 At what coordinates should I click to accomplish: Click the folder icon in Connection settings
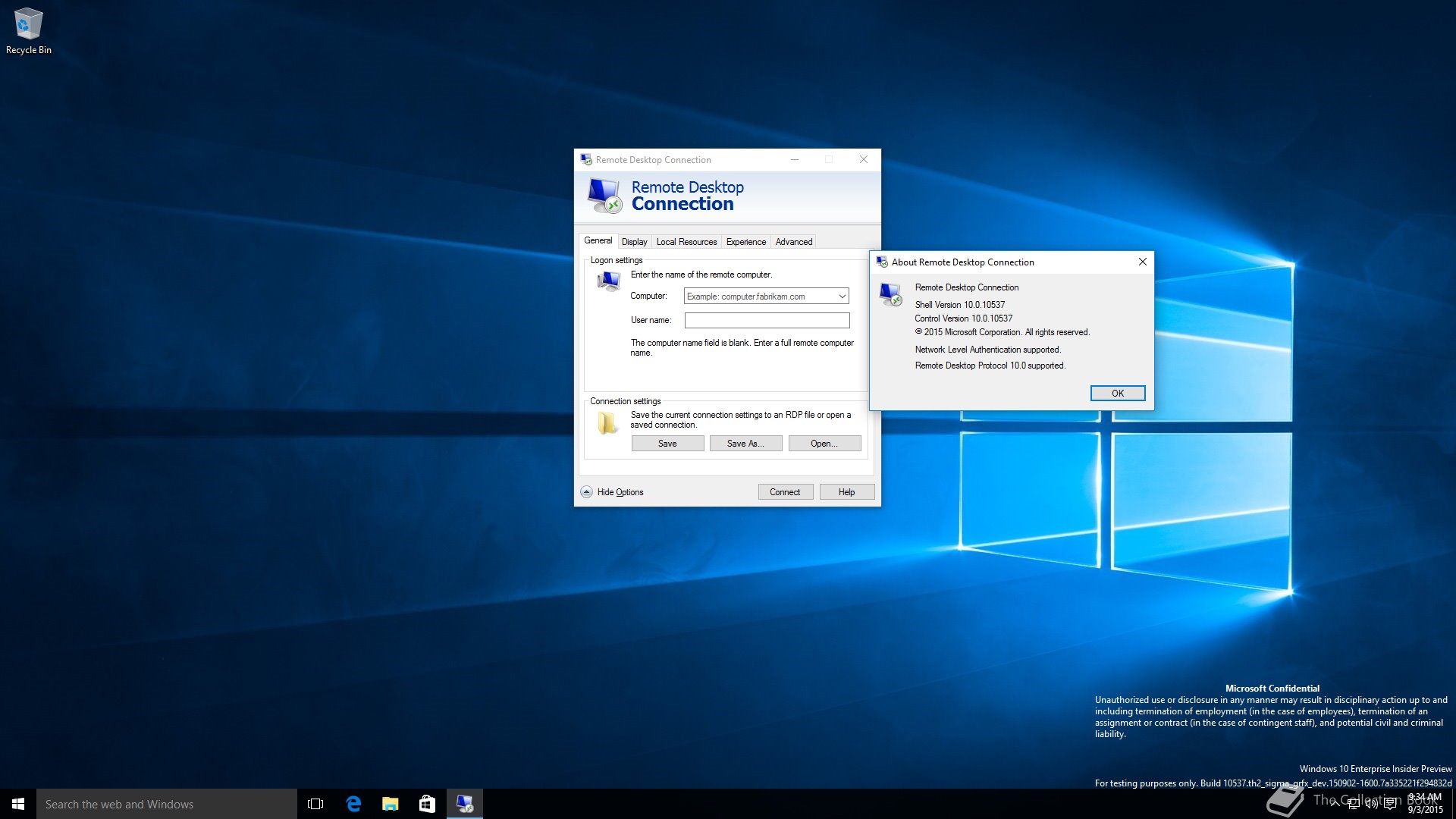tap(607, 422)
